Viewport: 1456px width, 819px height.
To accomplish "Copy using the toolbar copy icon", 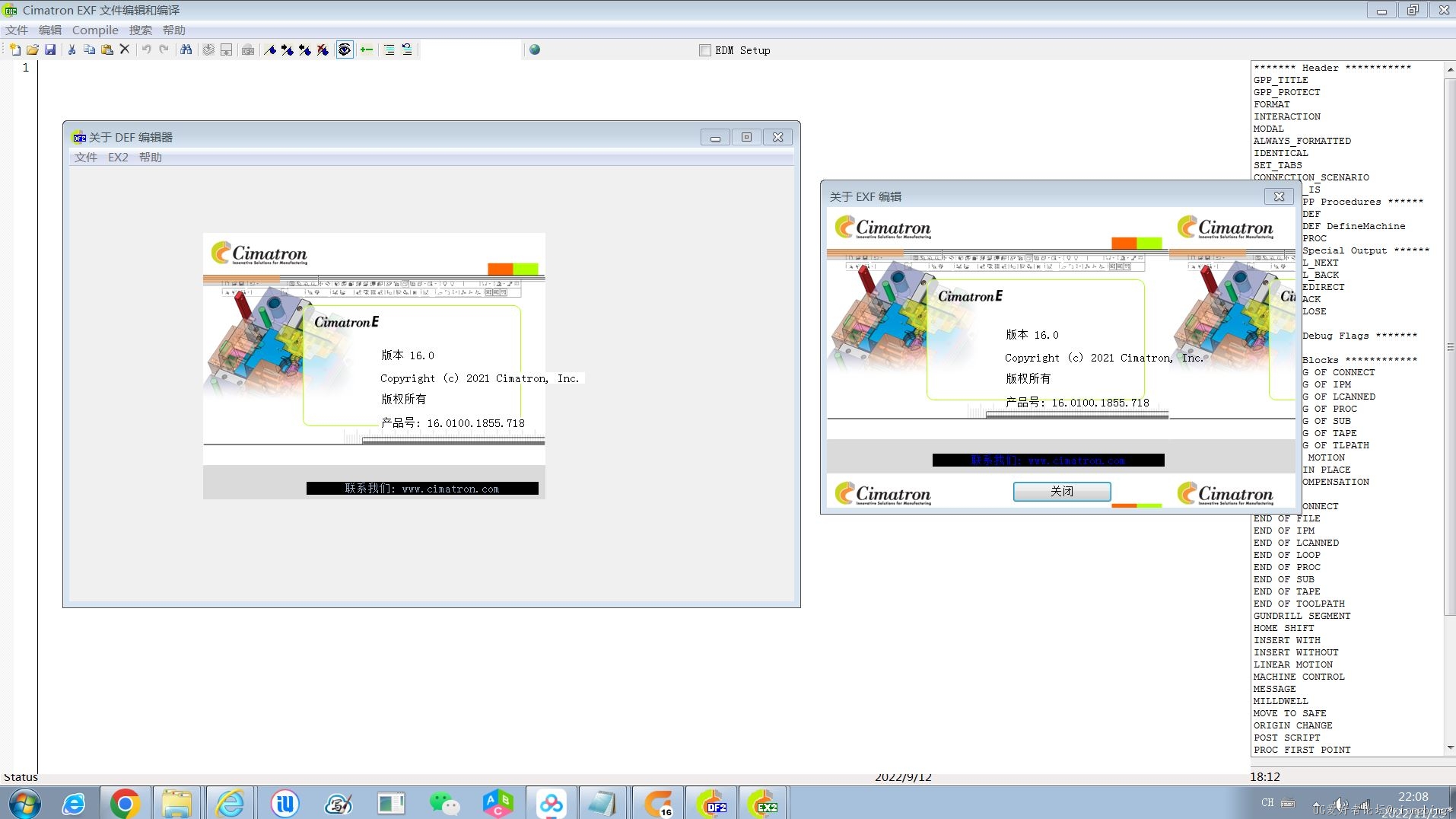I will (89, 49).
